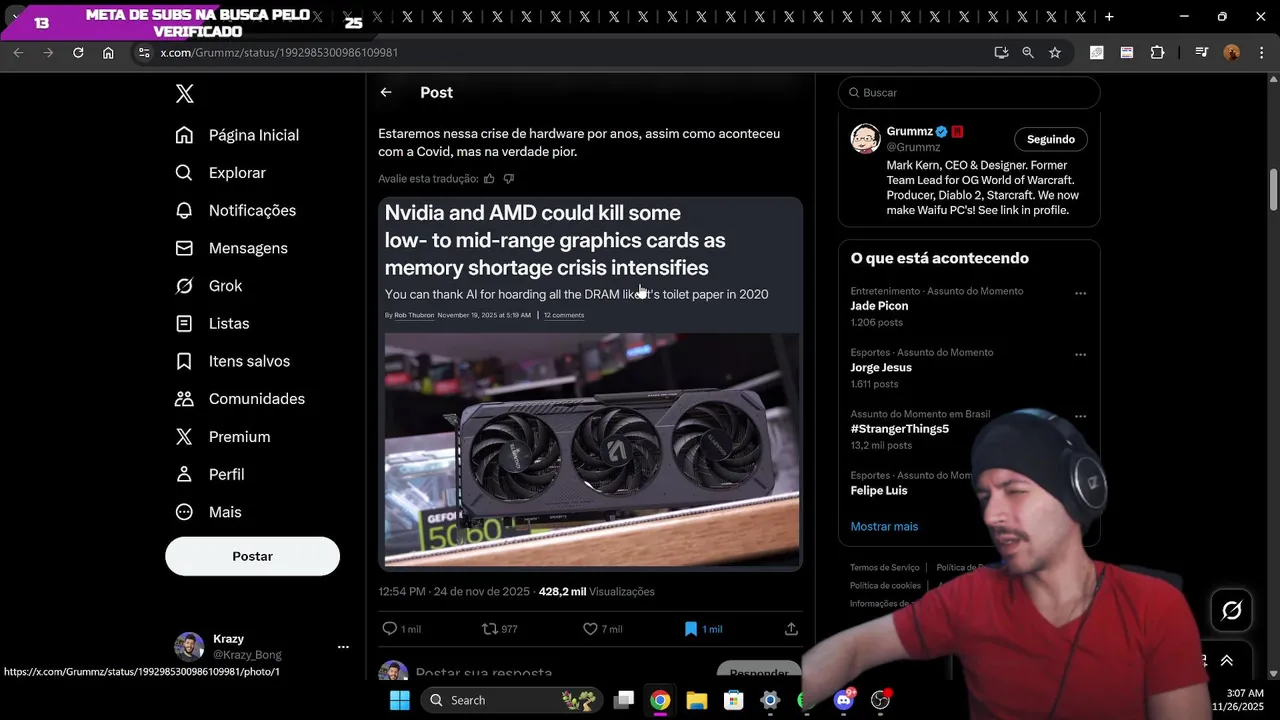This screenshot has width=1280, height=720.
Task: Toggle Seguindo button for Grummz
Action: coord(1050,139)
